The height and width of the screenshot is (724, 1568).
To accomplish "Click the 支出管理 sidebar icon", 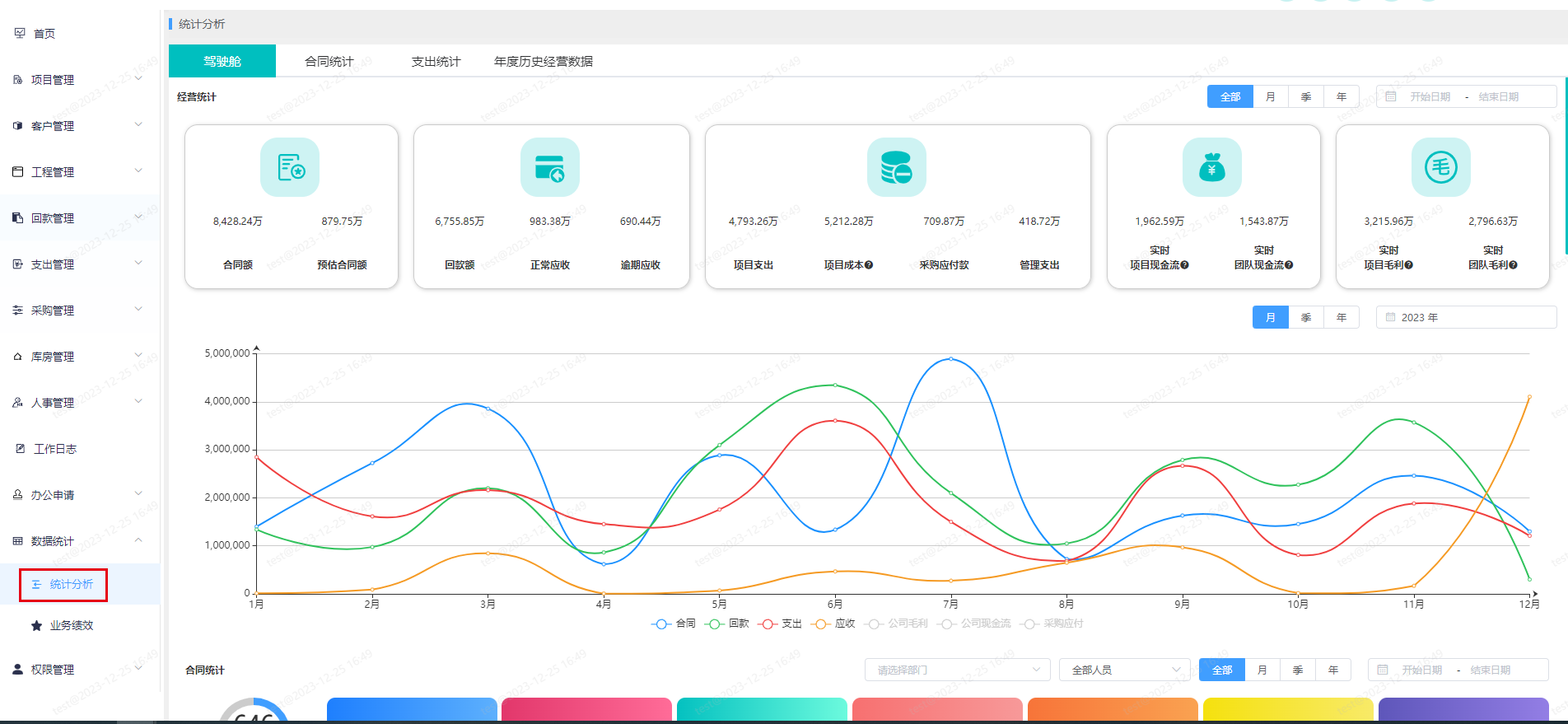I will click(18, 264).
